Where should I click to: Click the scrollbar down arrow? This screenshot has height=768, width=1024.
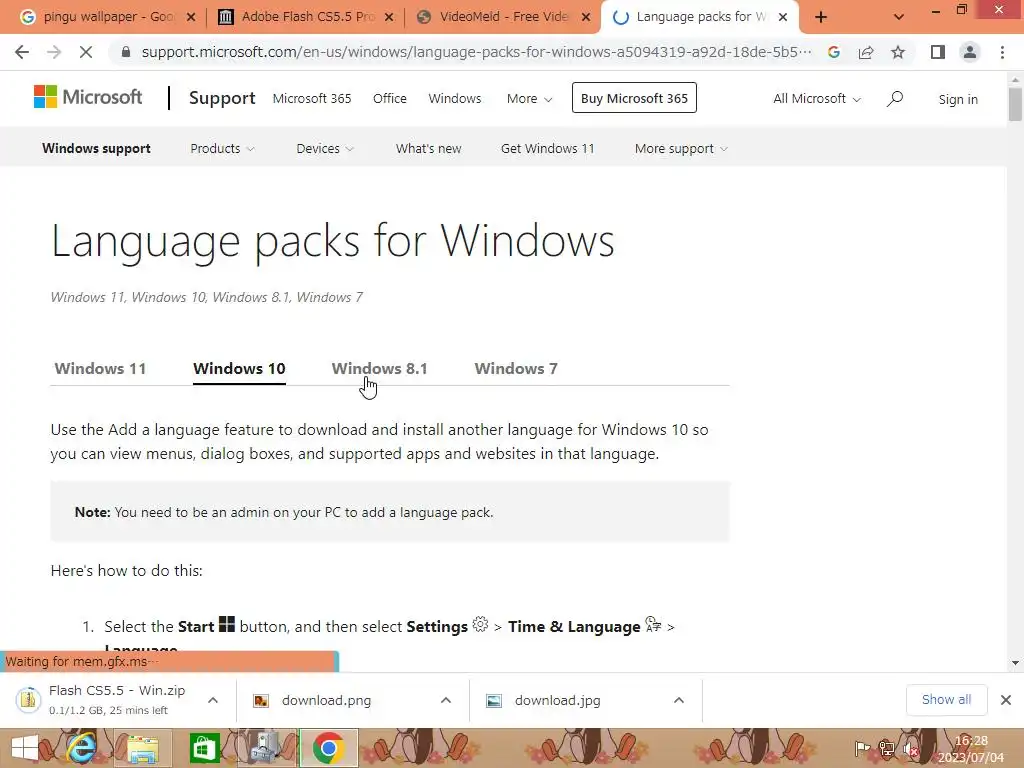point(1015,663)
